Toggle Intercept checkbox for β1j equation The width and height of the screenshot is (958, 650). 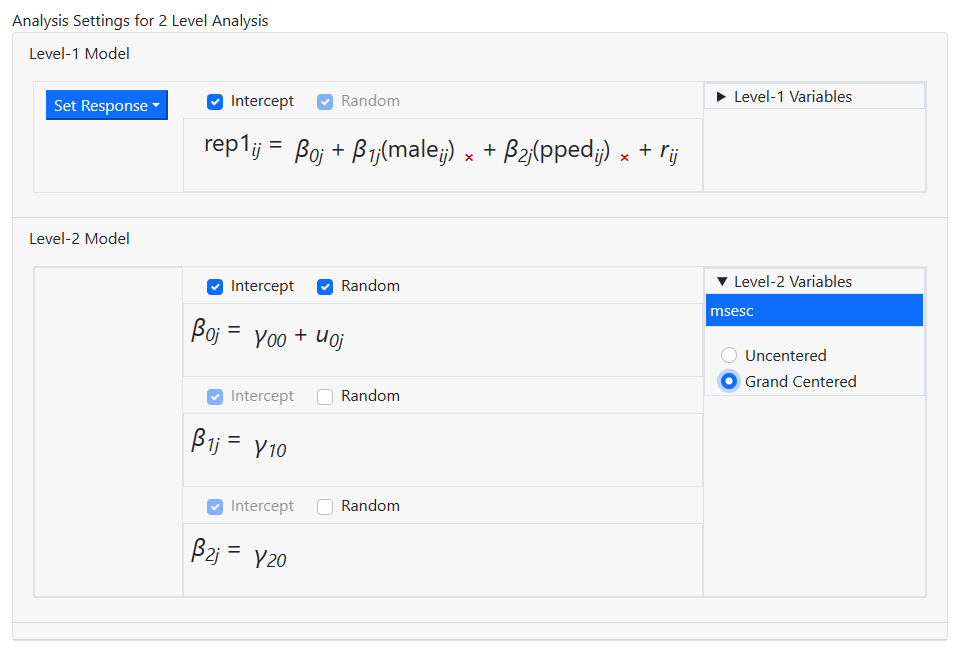click(215, 396)
